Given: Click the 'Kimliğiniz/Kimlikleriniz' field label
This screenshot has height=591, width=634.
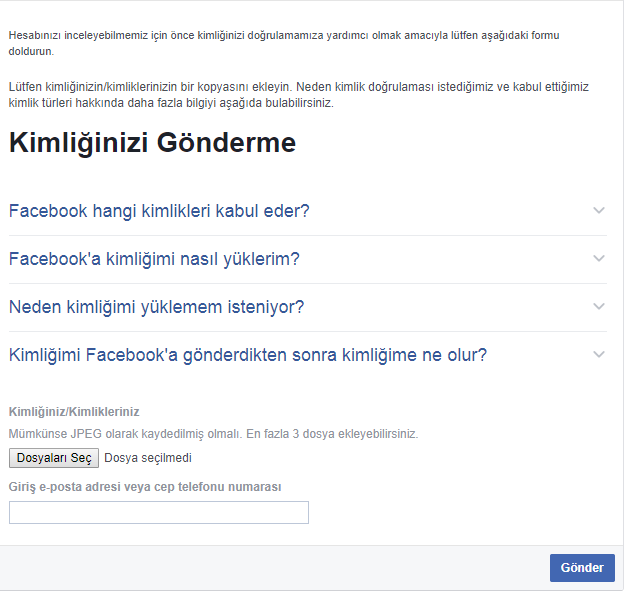Looking at the screenshot, I should [x=74, y=412].
